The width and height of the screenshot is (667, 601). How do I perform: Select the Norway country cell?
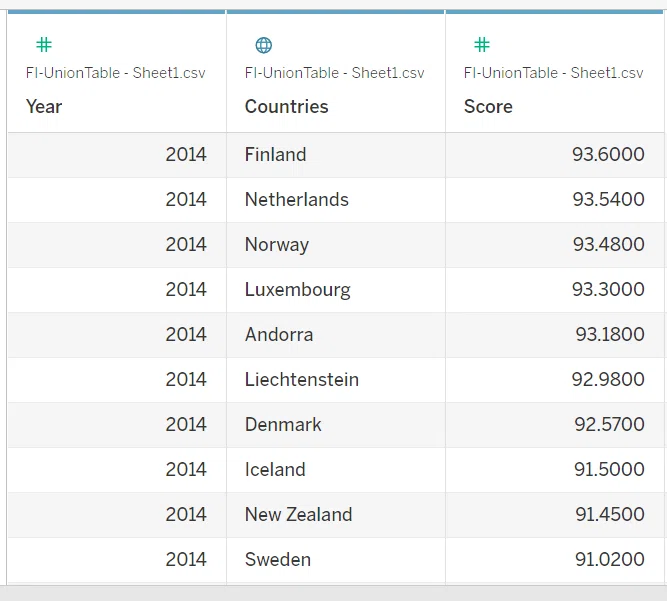click(336, 245)
